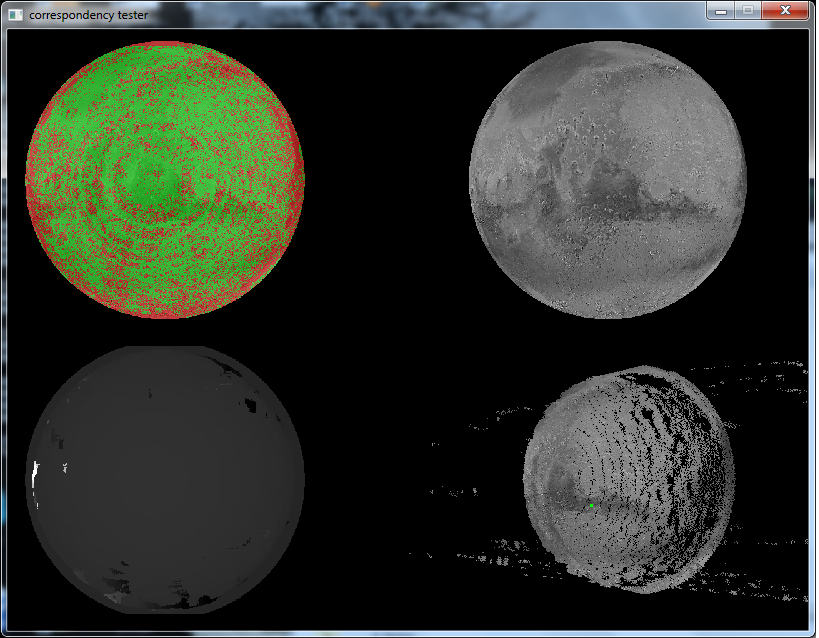Click the center of the green correspondence sphere
819x638 pixels.
pos(164,180)
